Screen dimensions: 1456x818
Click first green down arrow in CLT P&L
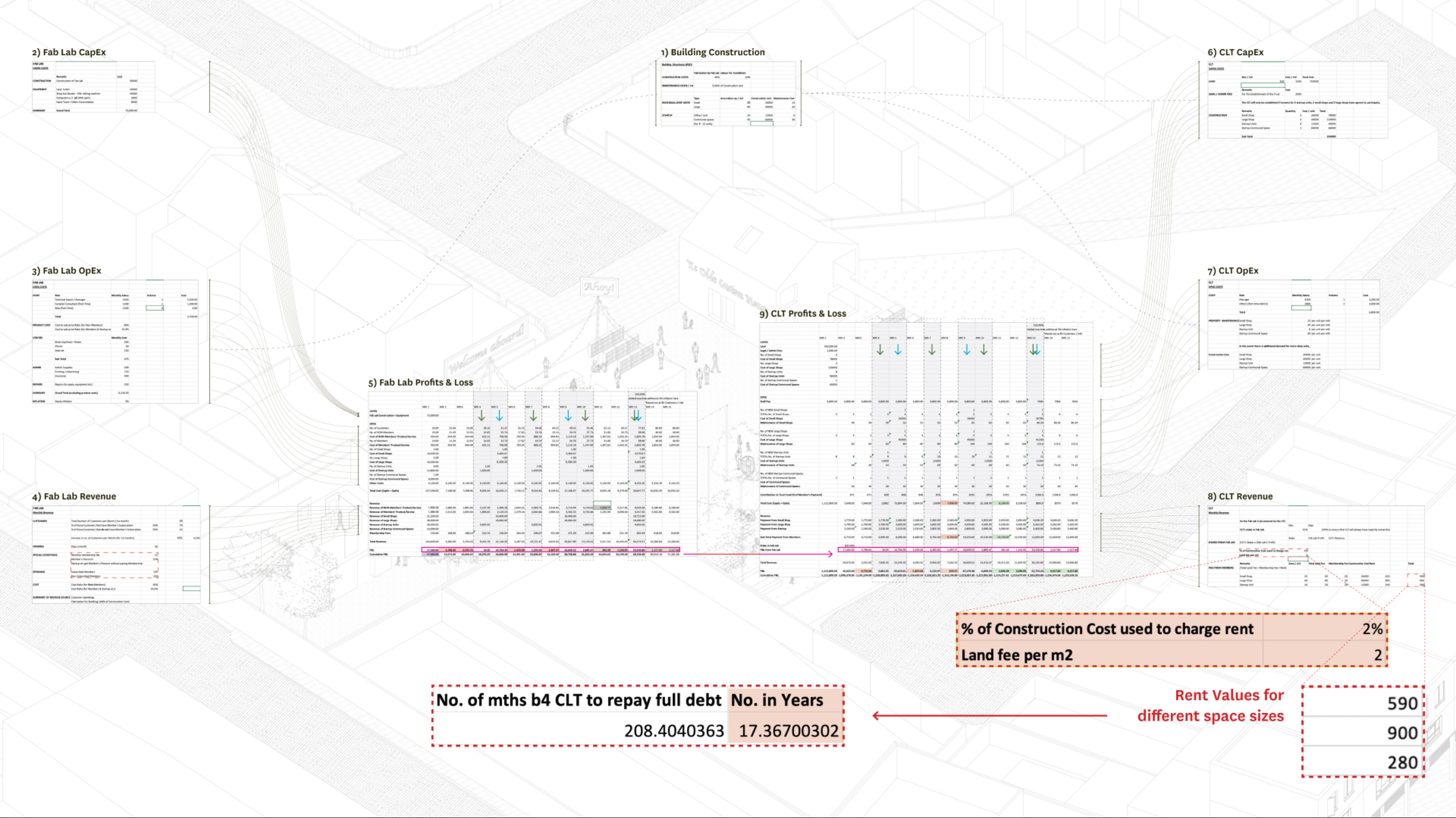point(880,350)
